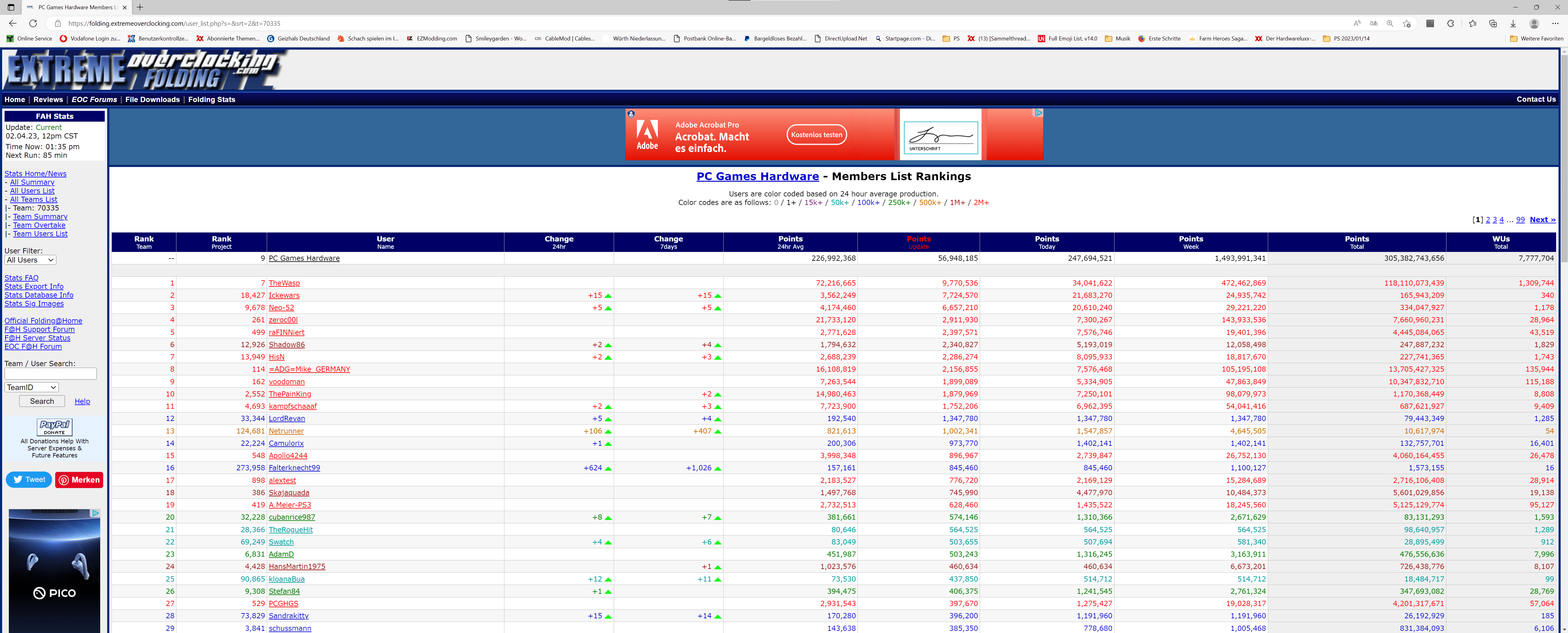Expand the All Users filter dropdown

(x=30, y=260)
